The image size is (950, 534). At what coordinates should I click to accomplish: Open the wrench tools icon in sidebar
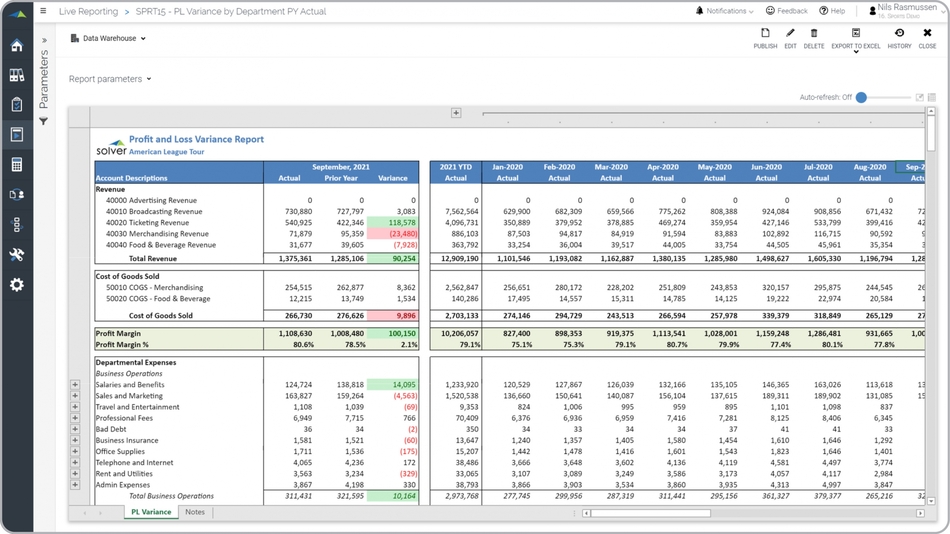17,255
